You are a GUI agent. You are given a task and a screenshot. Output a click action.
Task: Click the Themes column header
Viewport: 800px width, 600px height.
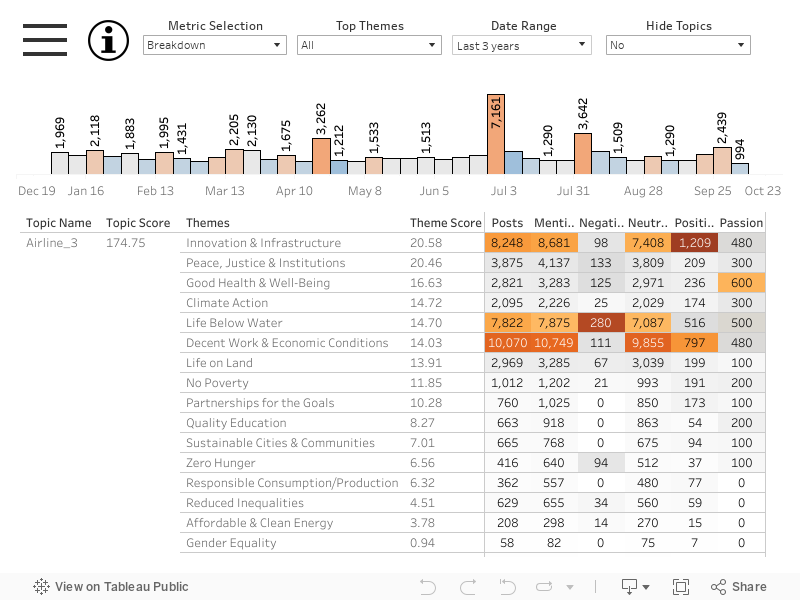pos(208,223)
